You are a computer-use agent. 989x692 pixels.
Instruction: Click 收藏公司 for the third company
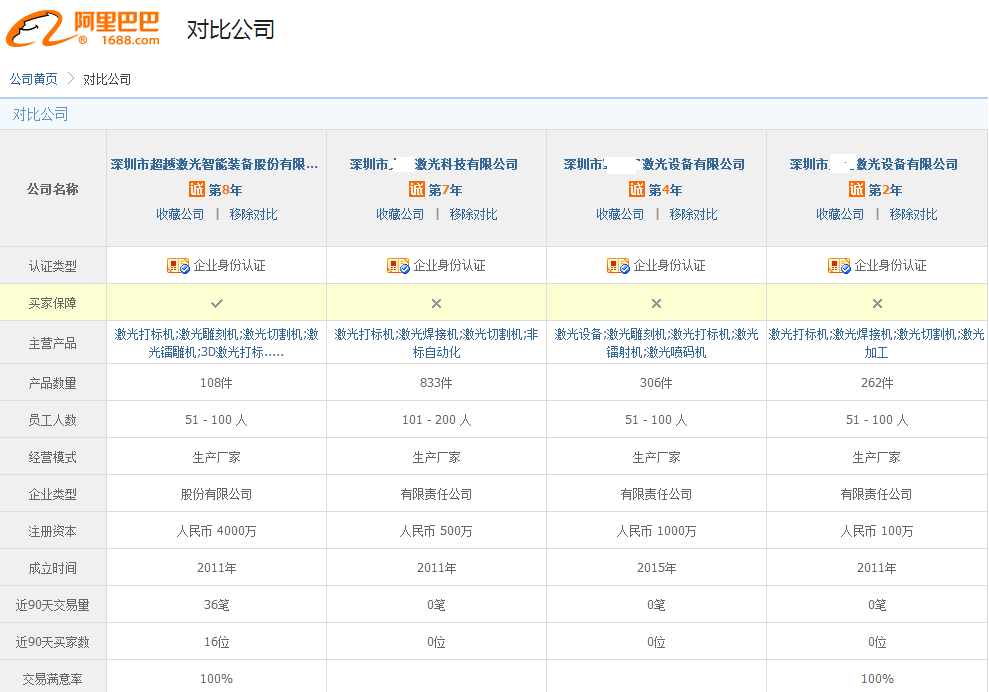click(620, 213)
